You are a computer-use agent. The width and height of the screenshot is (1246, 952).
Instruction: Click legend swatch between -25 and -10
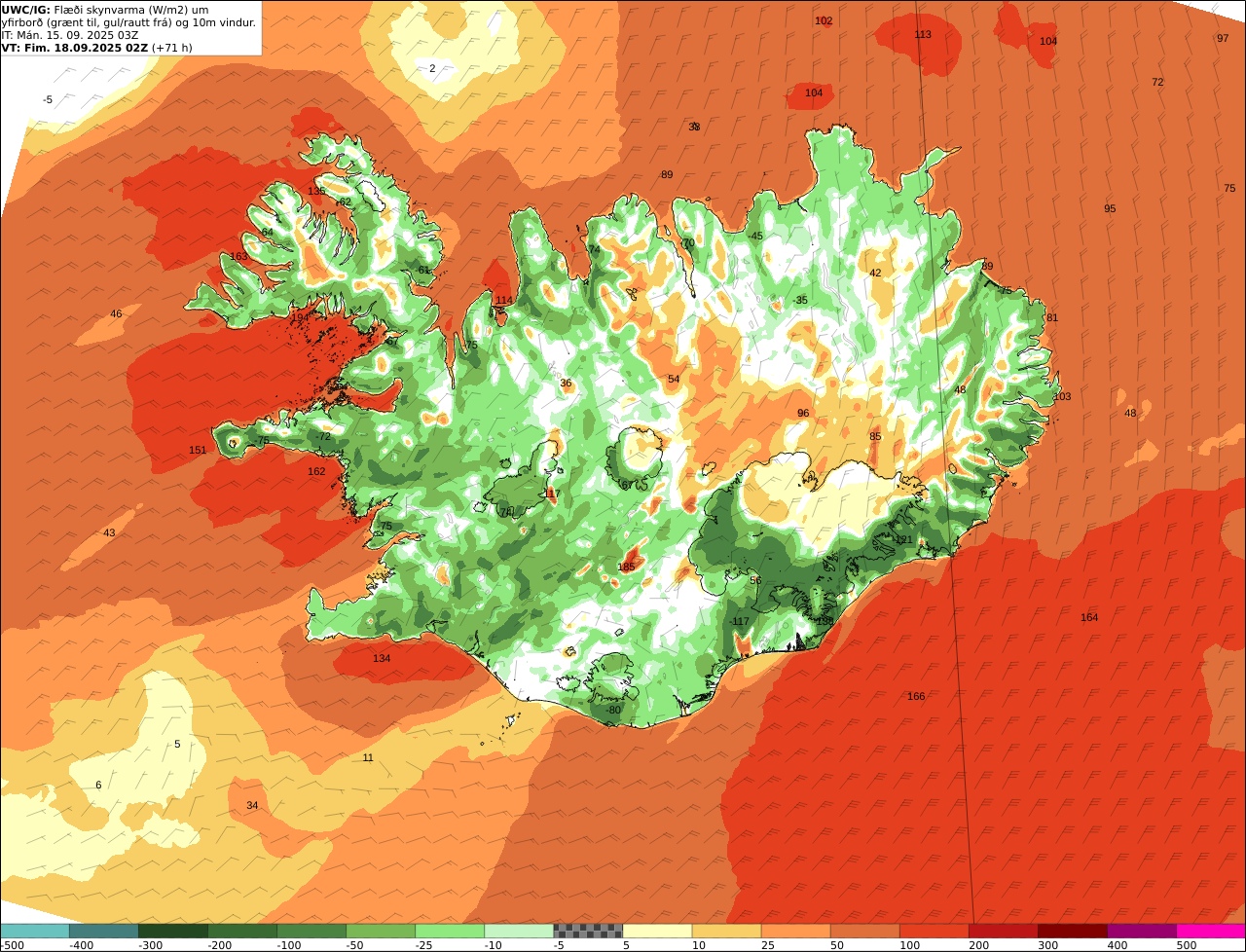[449, 931]
